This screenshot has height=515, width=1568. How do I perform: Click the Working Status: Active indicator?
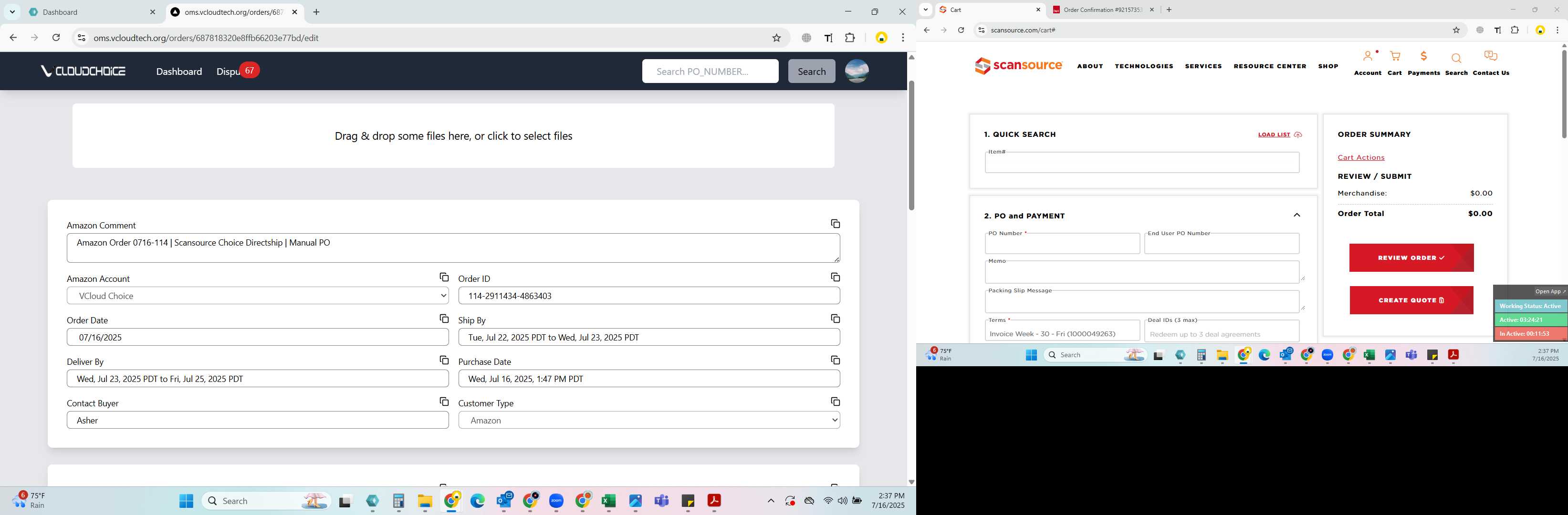tap(1530, 306)
